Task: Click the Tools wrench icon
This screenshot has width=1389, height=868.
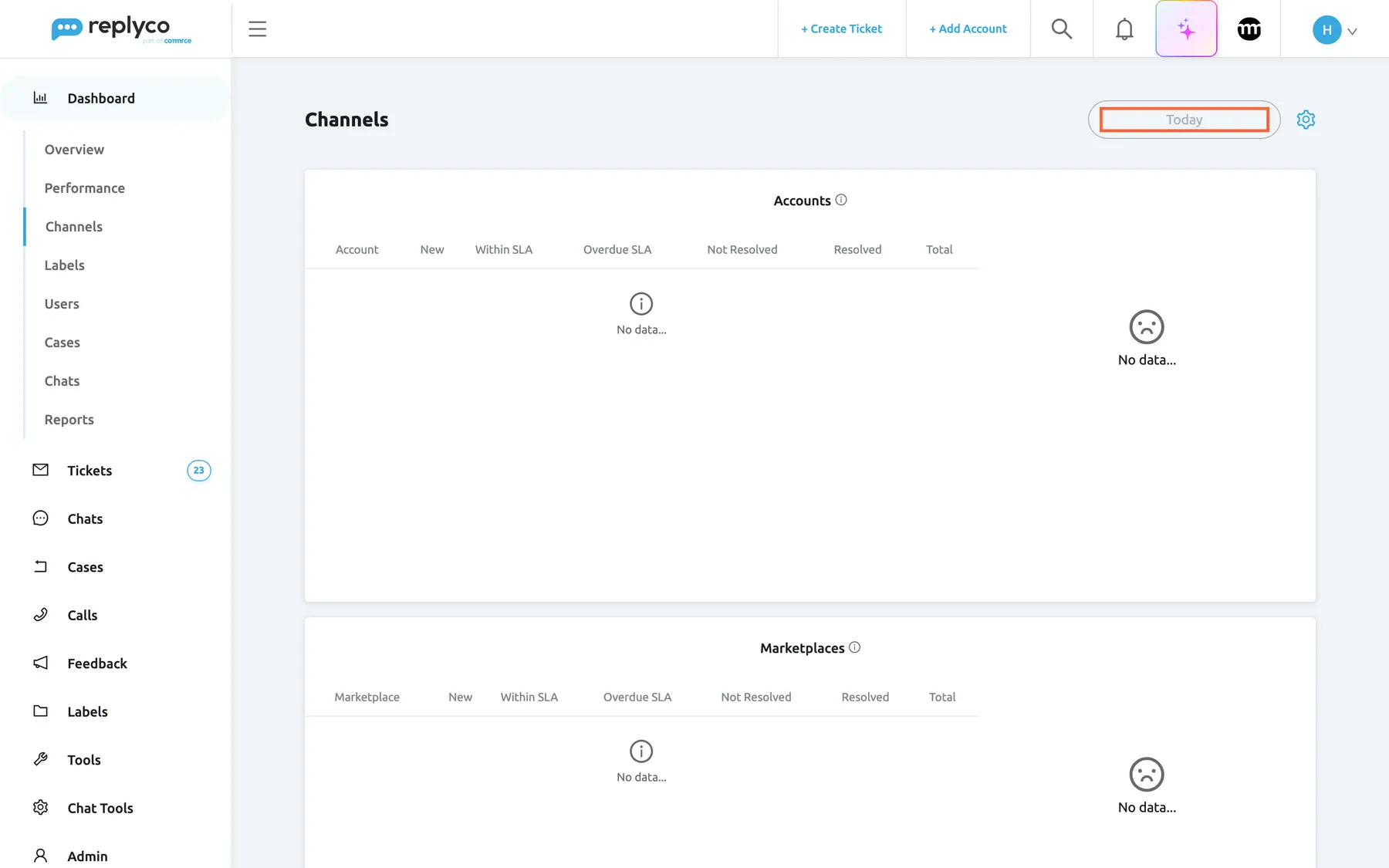Action: [x=41, y=759]
